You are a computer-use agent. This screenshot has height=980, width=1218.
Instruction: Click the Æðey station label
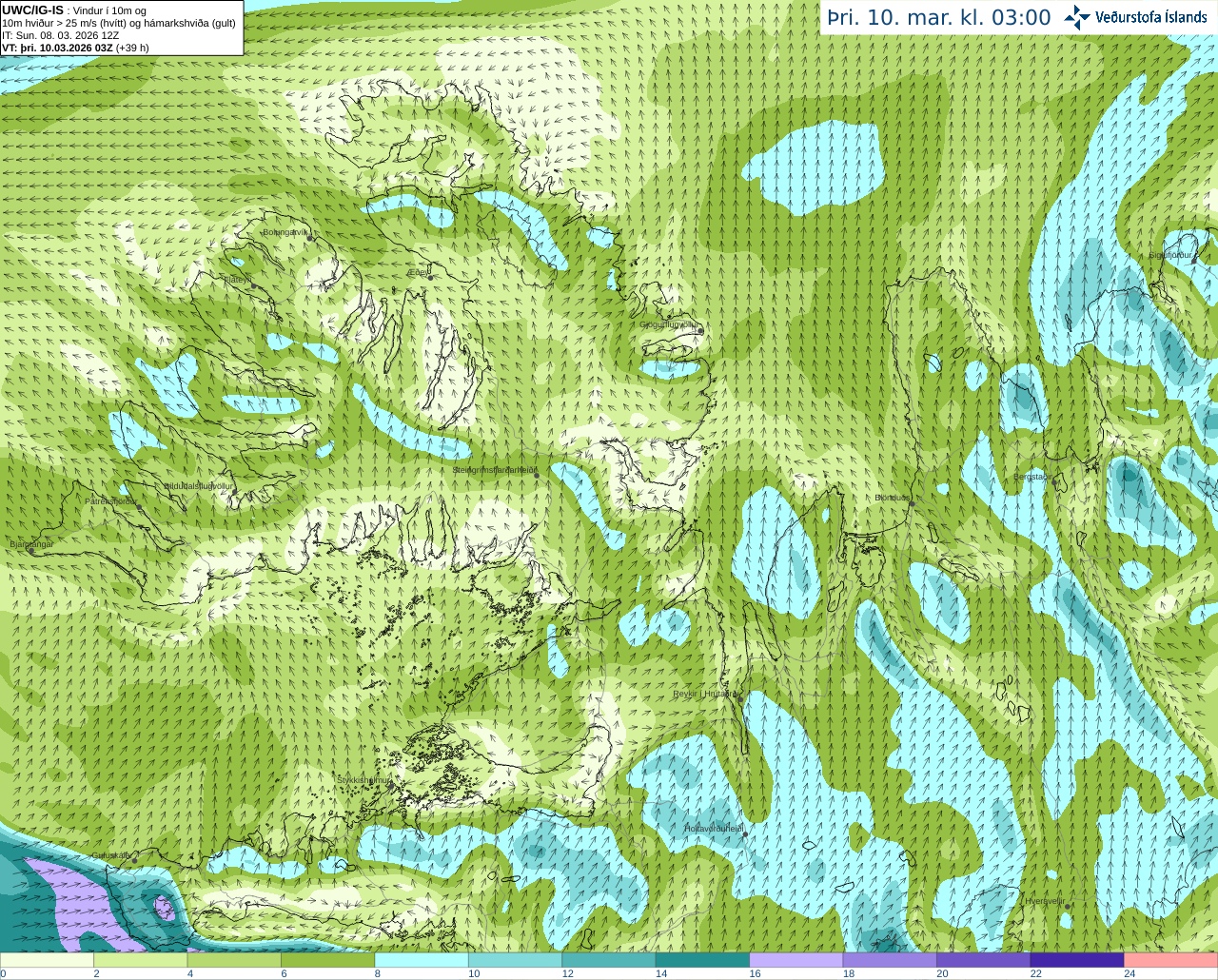[x=419, y=271]
